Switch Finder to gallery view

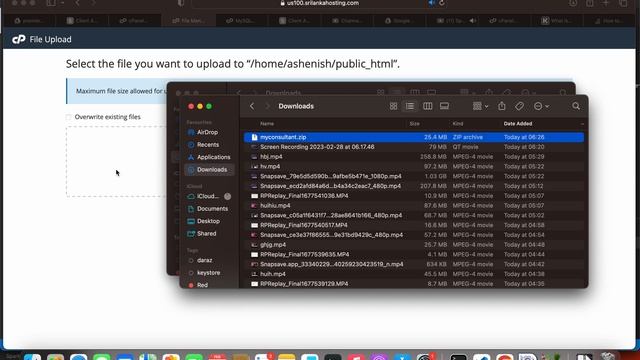444,106
